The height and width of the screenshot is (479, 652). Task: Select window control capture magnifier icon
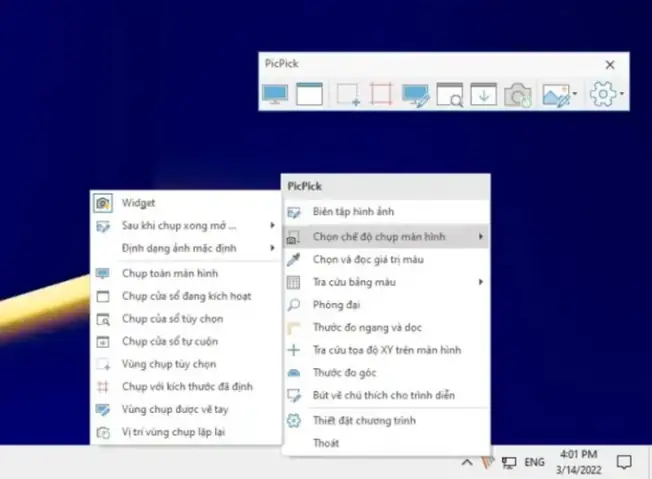pos(449,95)
